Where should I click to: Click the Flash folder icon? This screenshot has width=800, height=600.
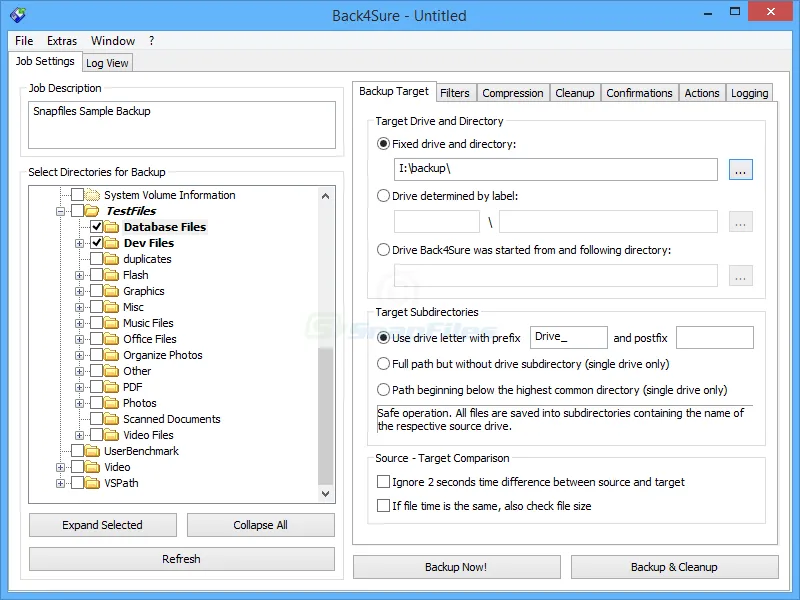(x=111, y=275)
